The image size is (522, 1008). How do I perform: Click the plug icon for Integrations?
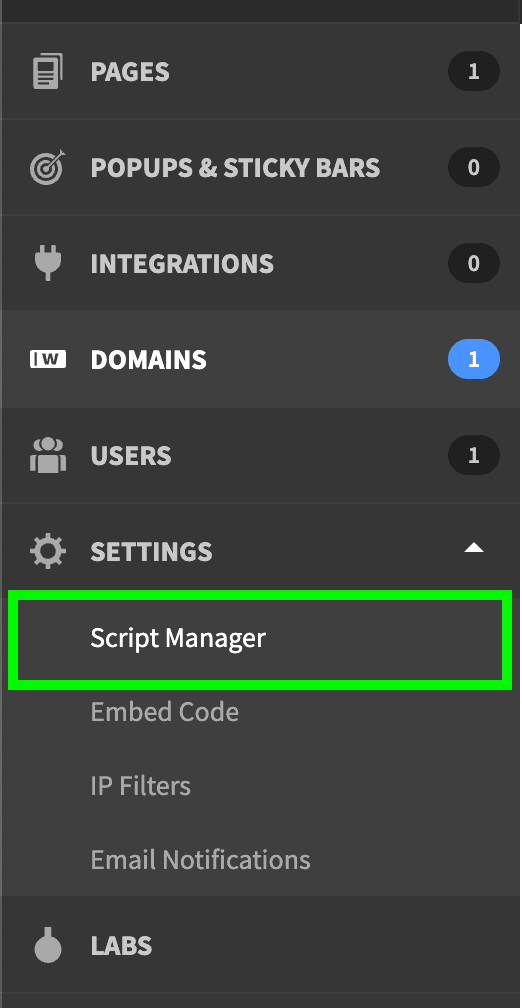(x=48, y=264)
